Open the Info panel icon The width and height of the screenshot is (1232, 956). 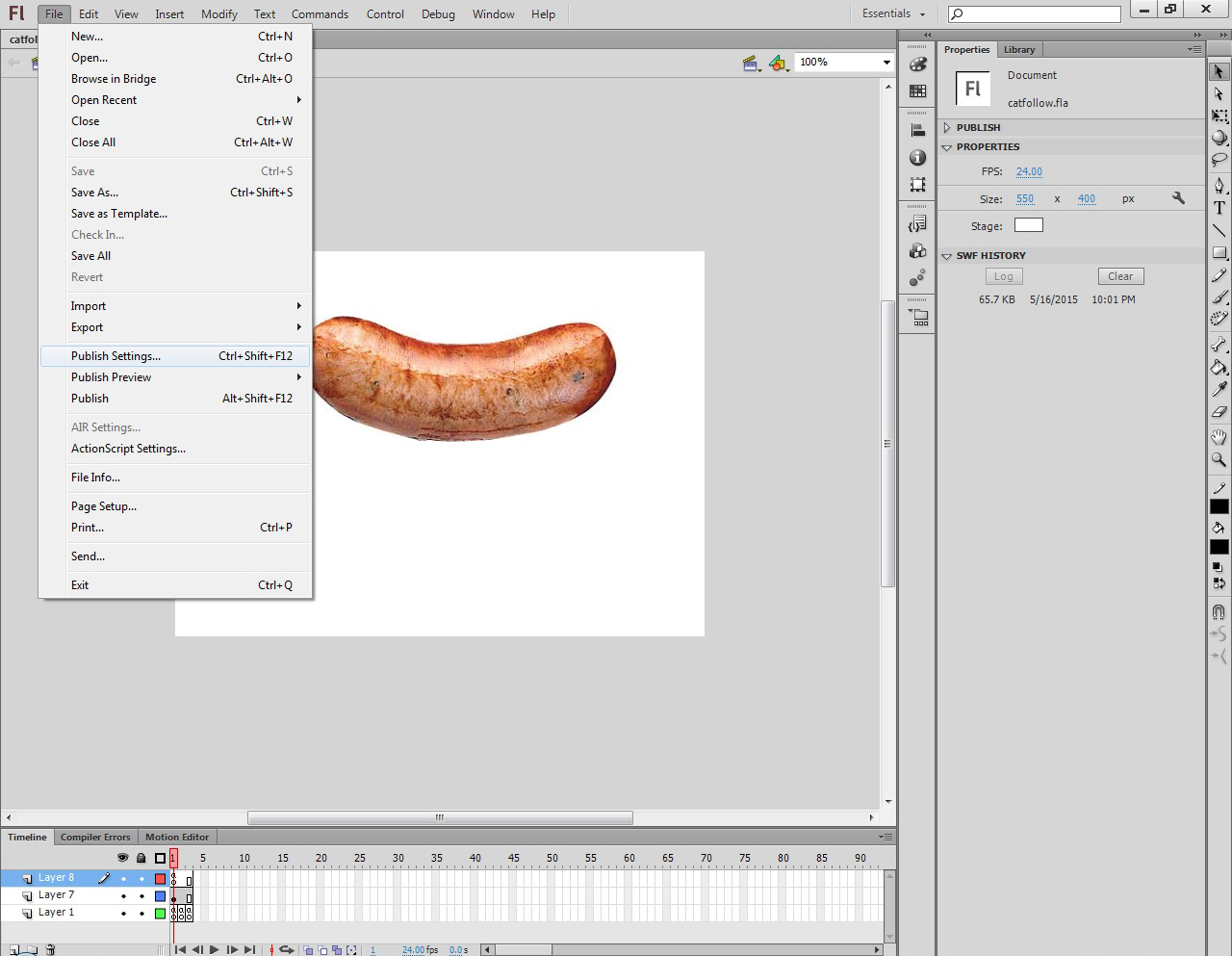pyautogui.click(x=918, y=157)
